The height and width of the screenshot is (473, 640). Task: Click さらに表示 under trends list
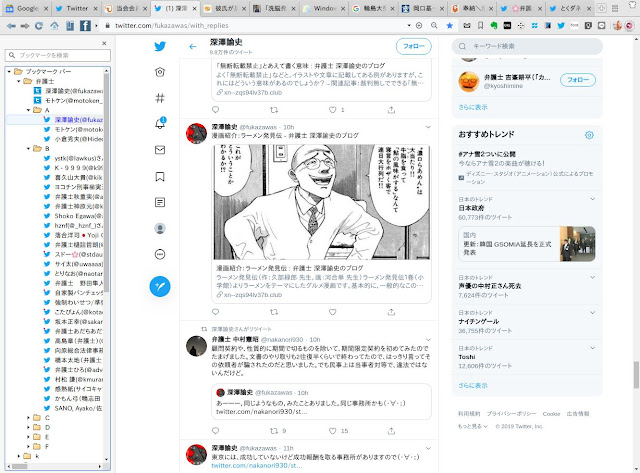pyautogui.click(x=473, y=385)
